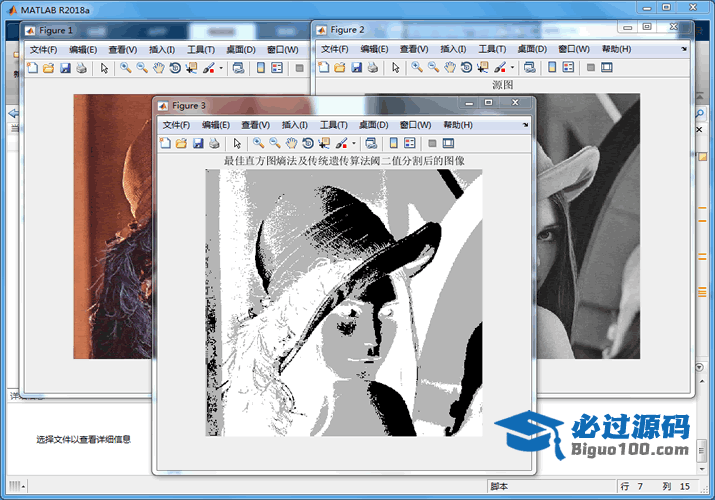Insert Legend icon in Figure 2 toolbar
Screen dimensions: 715x500
(568, 67)
